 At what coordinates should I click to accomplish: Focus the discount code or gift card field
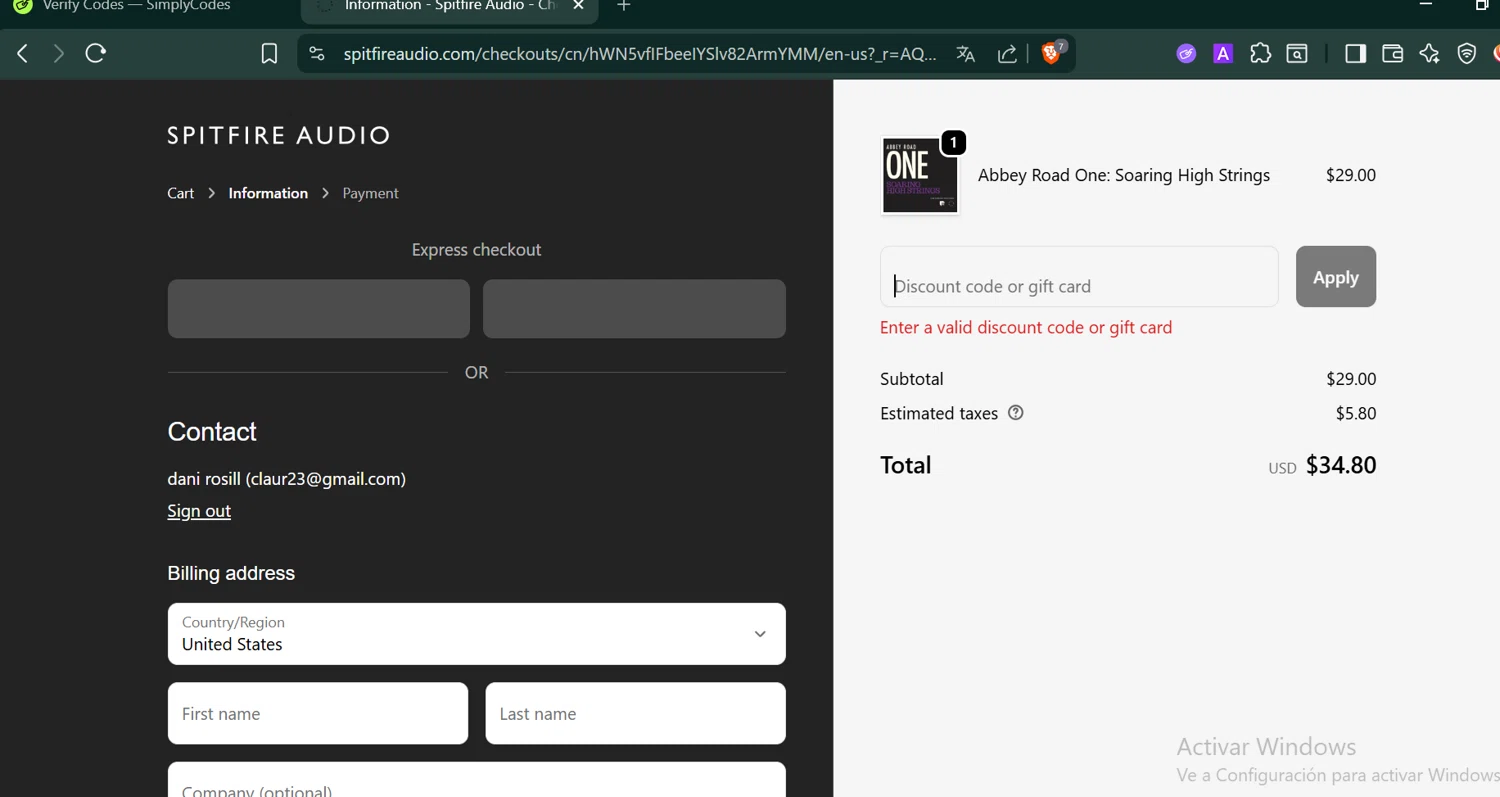[x=1079, y=277]
